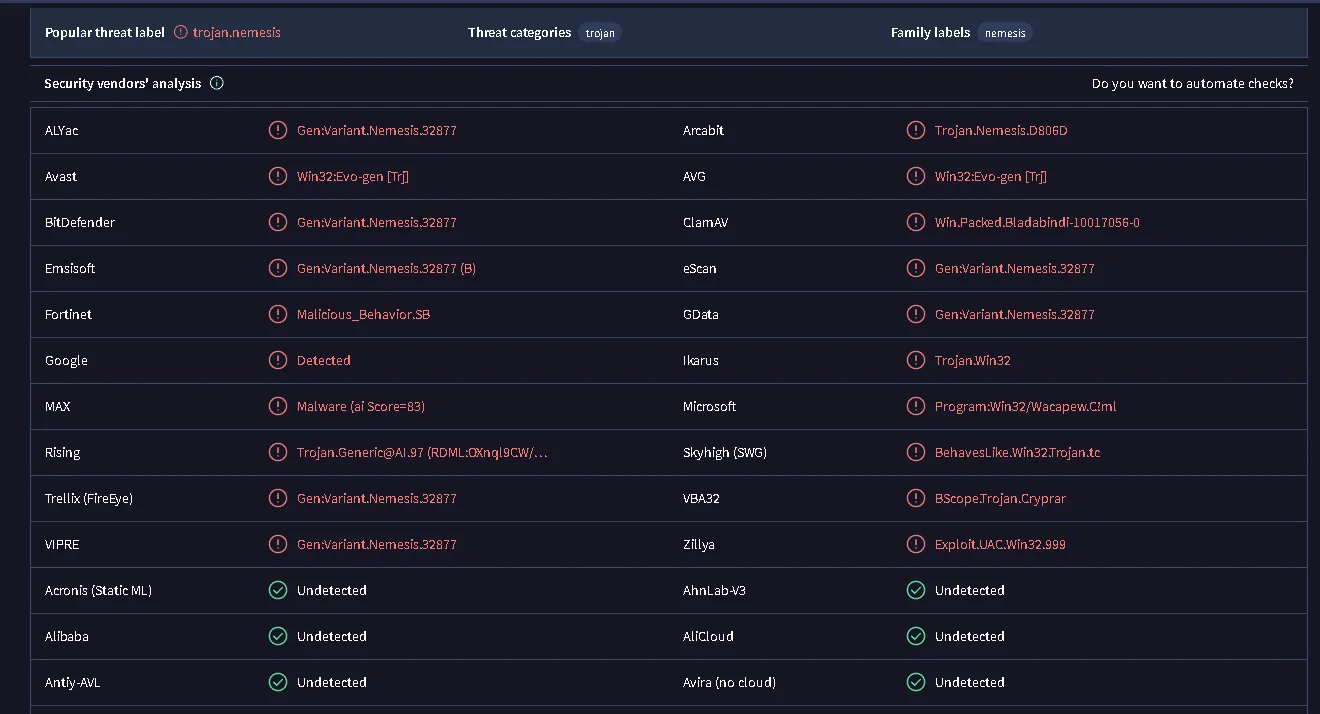Select Malicious_Behavior.SB result for Fortinet
Image resolution: width=1320 pixels, height=714 pixels.
tap(364, 314)
